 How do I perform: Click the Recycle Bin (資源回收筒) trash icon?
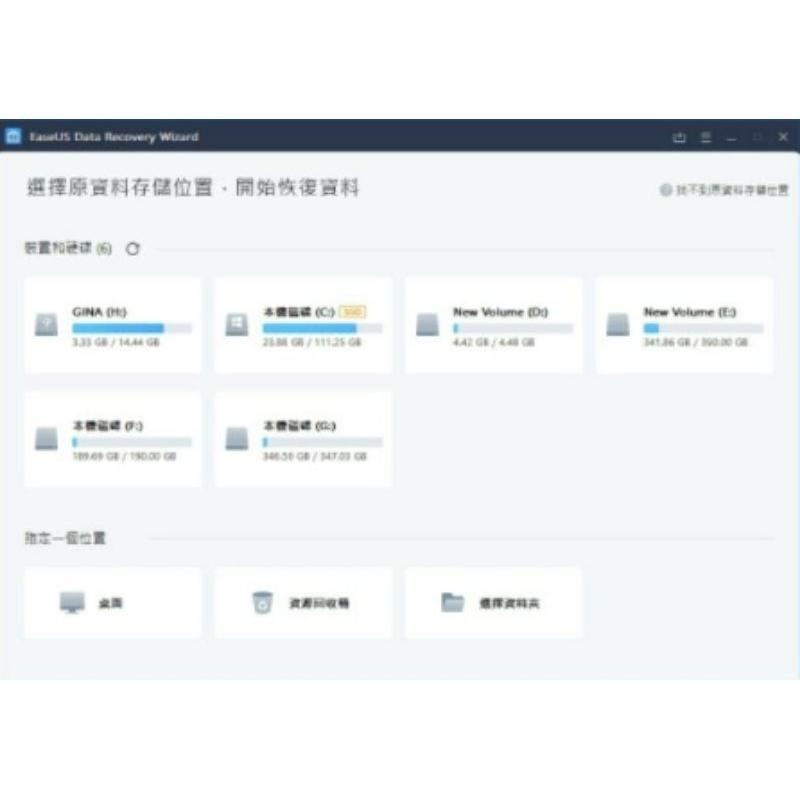coord(263,601)
